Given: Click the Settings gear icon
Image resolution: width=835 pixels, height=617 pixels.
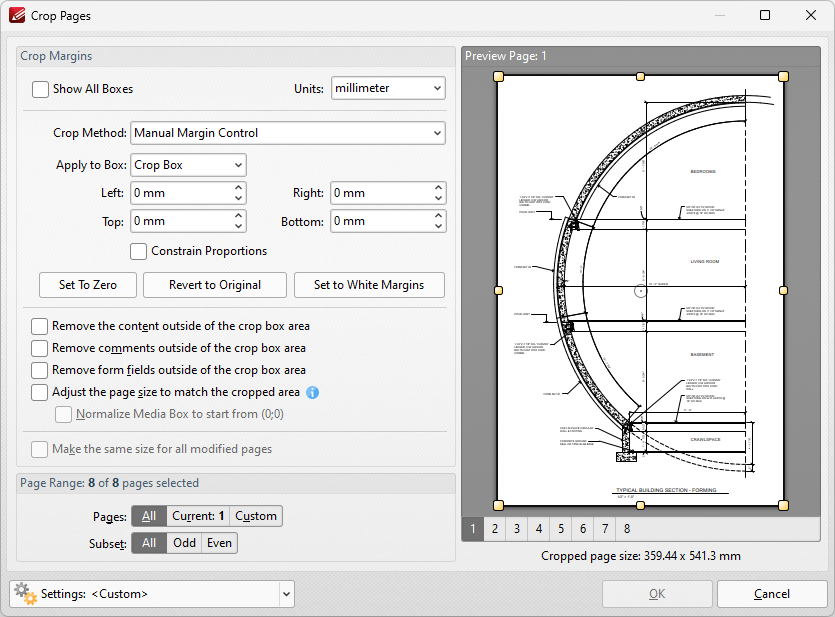Looking at the screenshot, I should click(x=25, y=594).
